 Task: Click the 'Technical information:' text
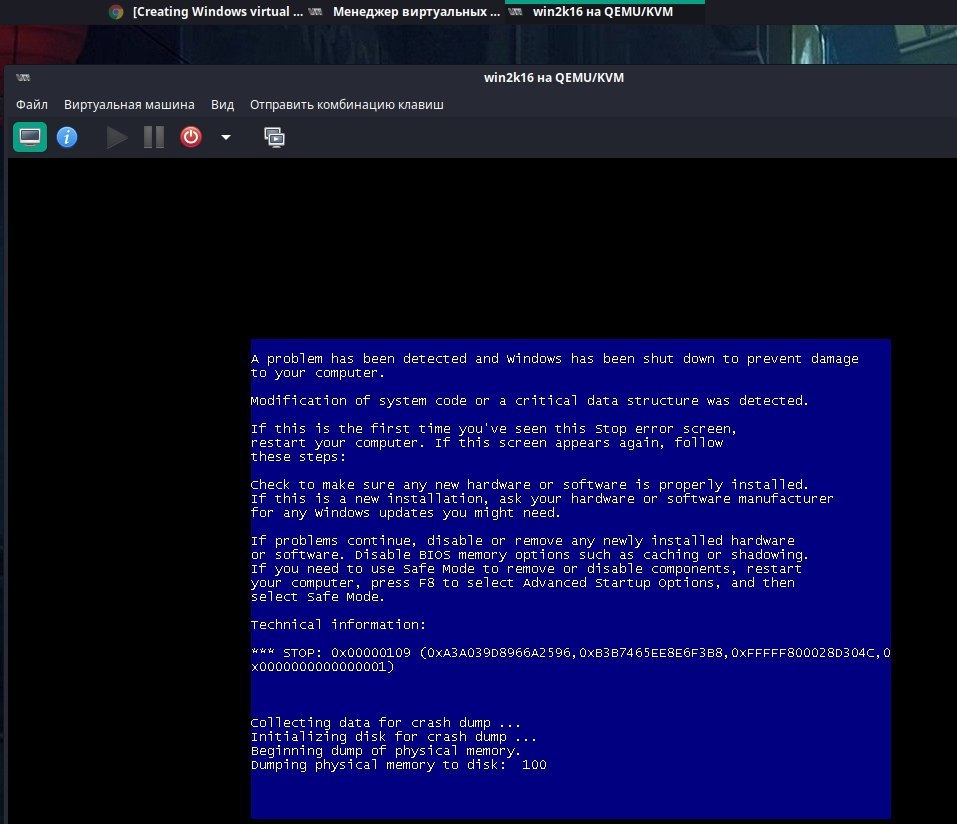coord(338,624)
